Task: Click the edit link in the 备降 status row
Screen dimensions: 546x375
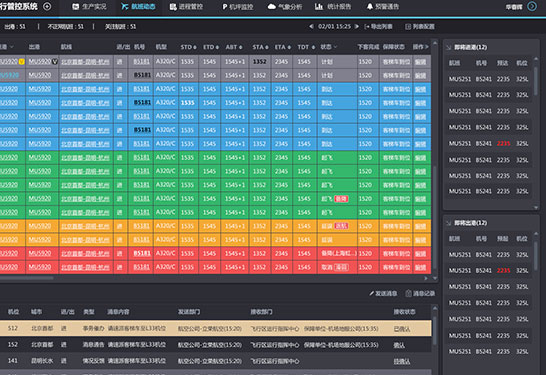Action: [x=421, y=254]
